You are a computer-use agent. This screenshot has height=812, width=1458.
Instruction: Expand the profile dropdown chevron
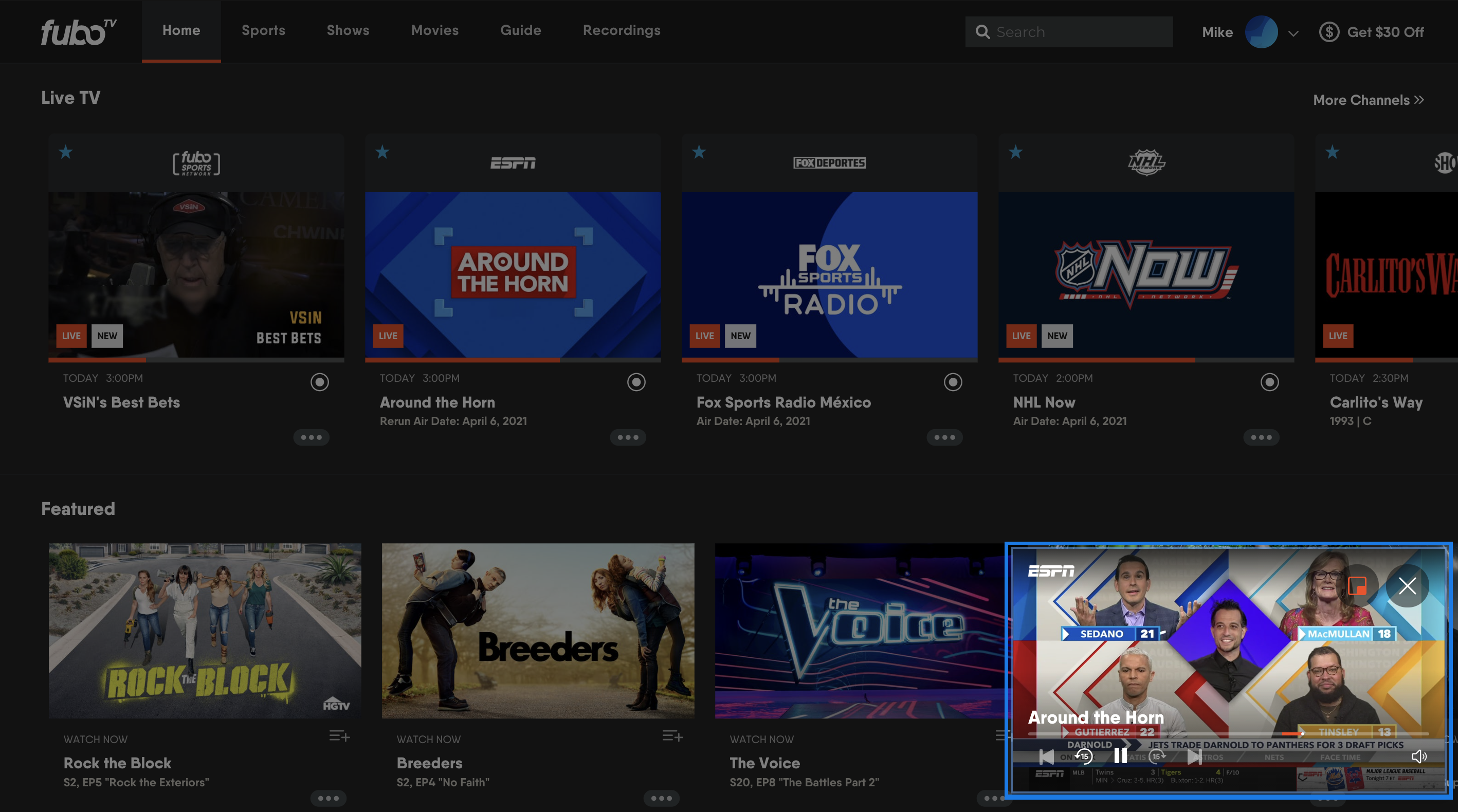1293,33
